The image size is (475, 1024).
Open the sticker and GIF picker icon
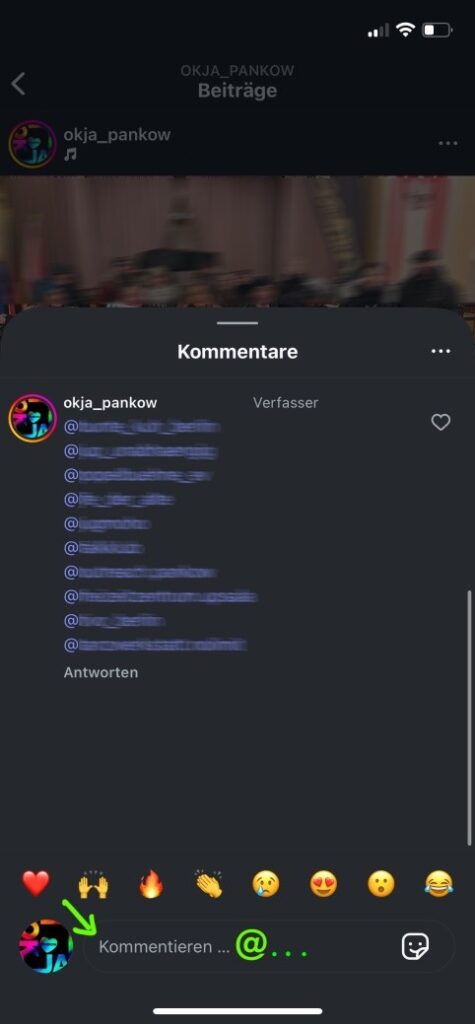(x=415, y=946)
